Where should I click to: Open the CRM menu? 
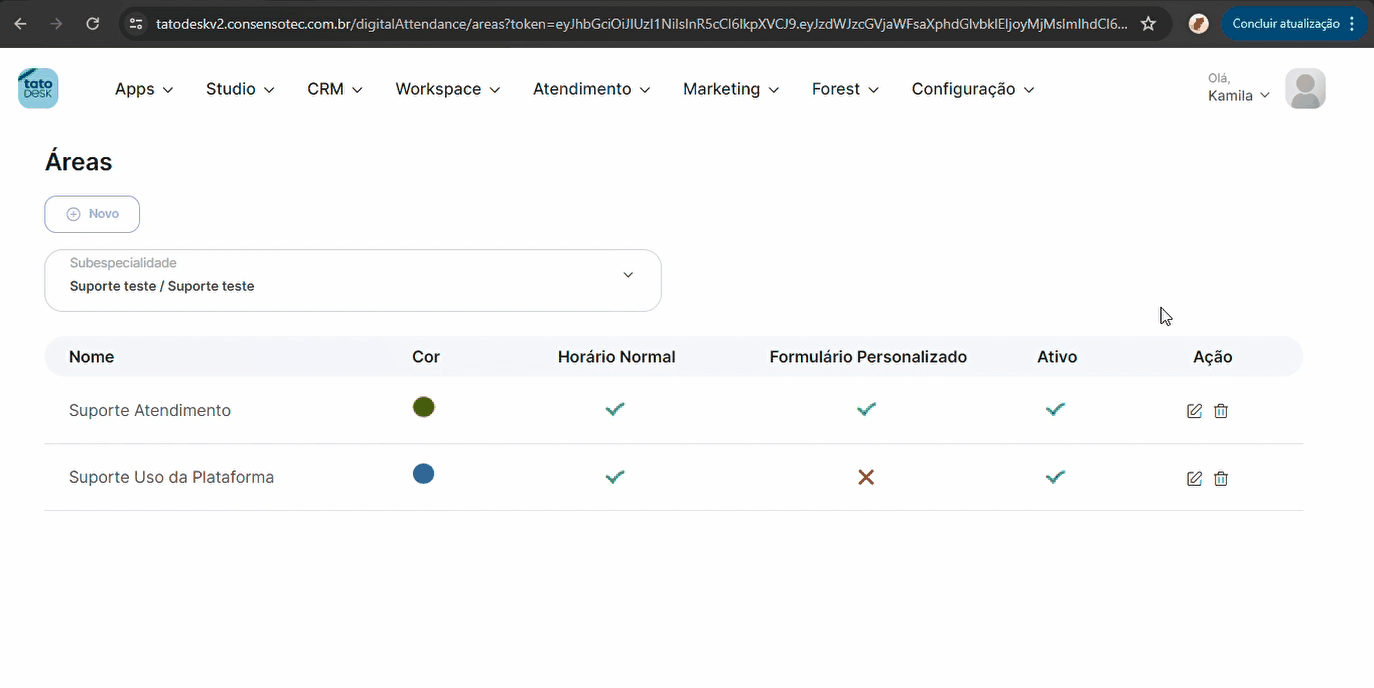tap(334, 89)
